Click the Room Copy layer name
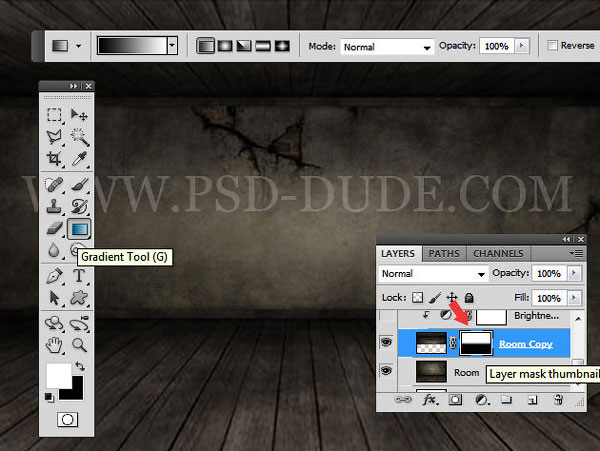 [525, 343]
